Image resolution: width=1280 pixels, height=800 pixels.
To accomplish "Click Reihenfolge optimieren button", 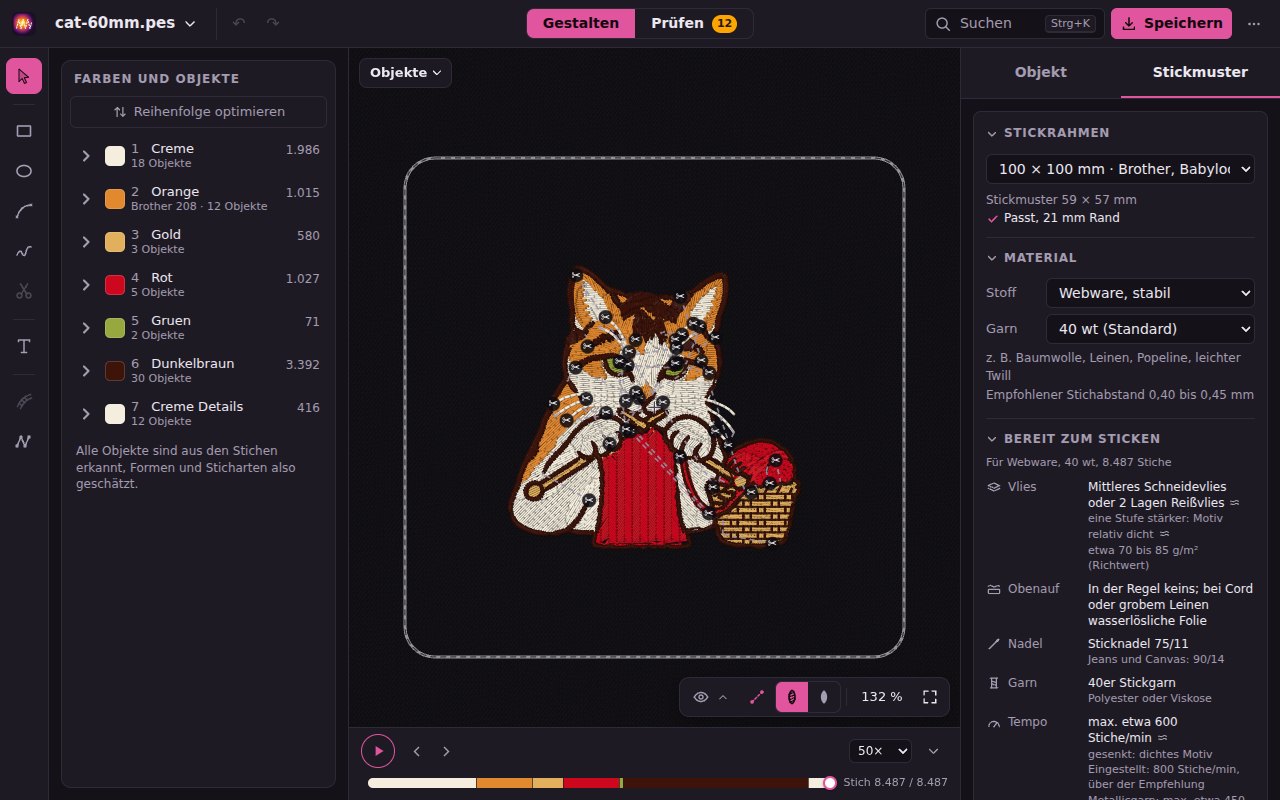I will (x=198, y=112).
